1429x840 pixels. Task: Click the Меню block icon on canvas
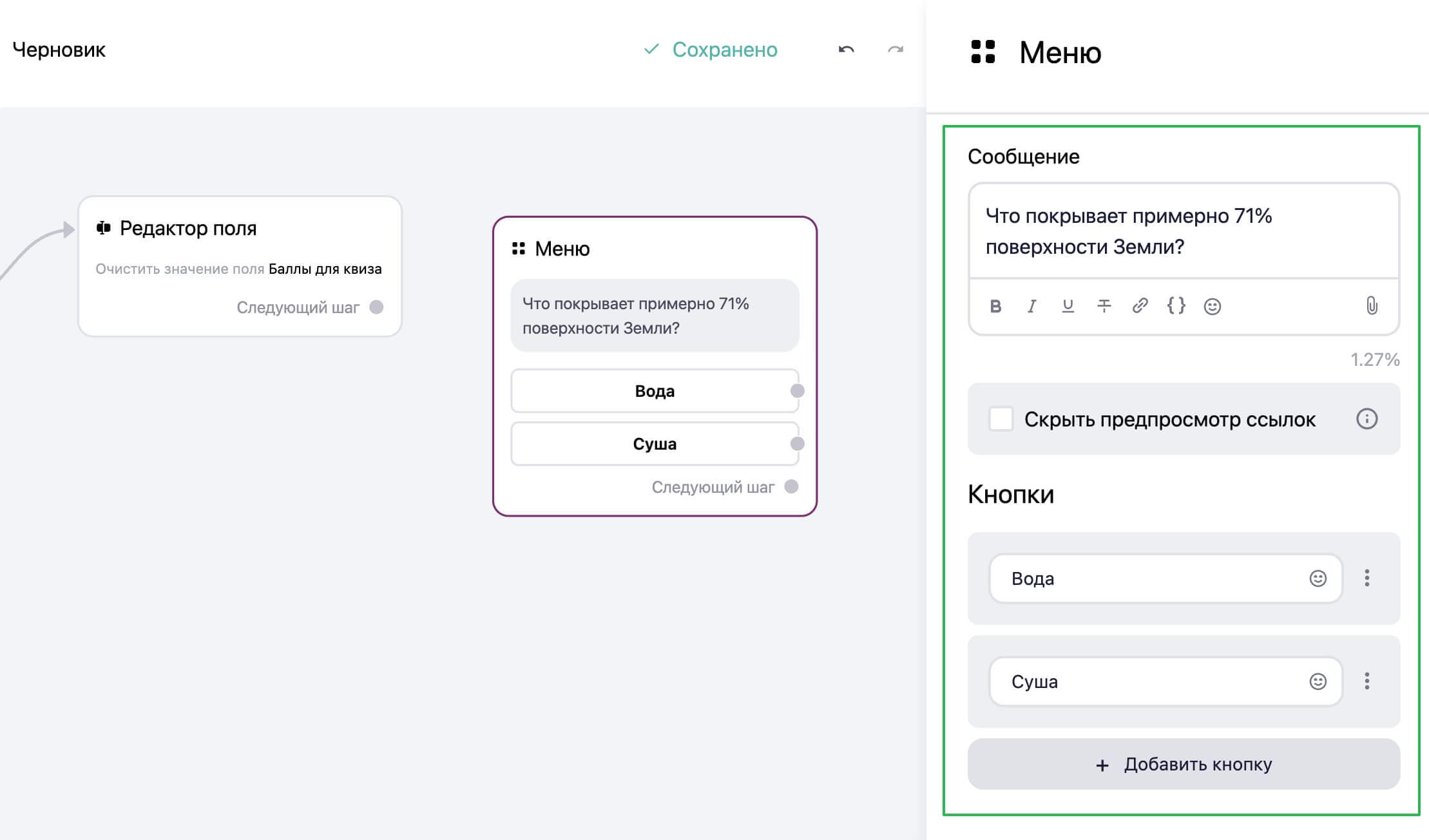(518, 249)
